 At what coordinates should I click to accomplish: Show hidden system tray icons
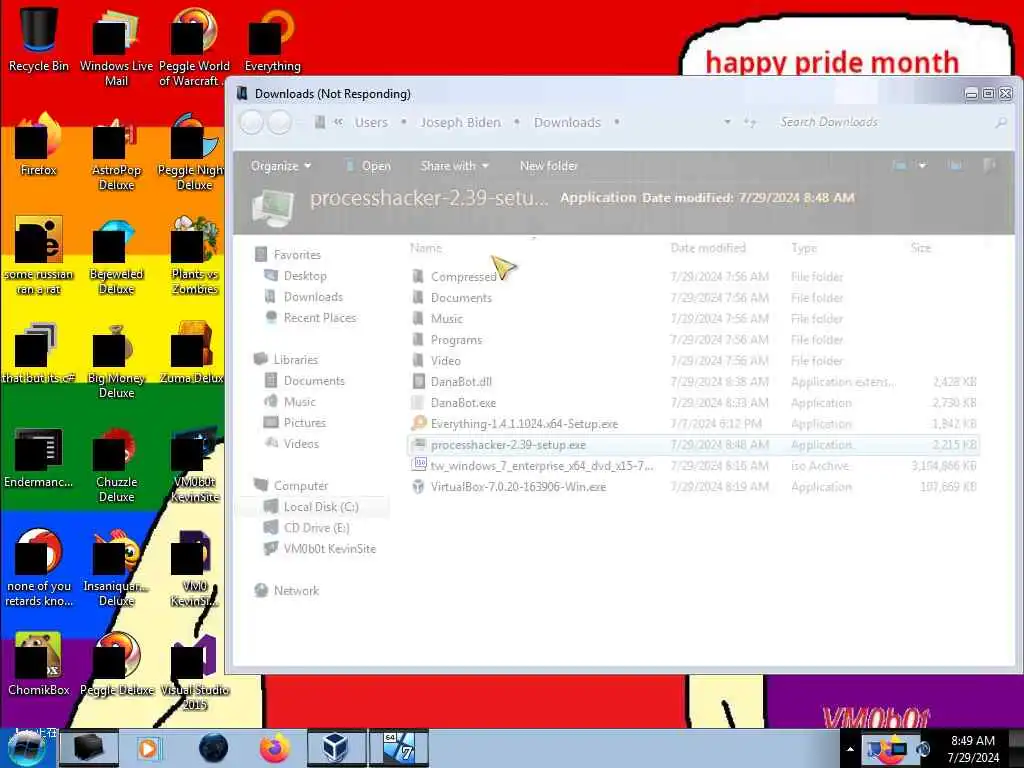pos(850,749)
